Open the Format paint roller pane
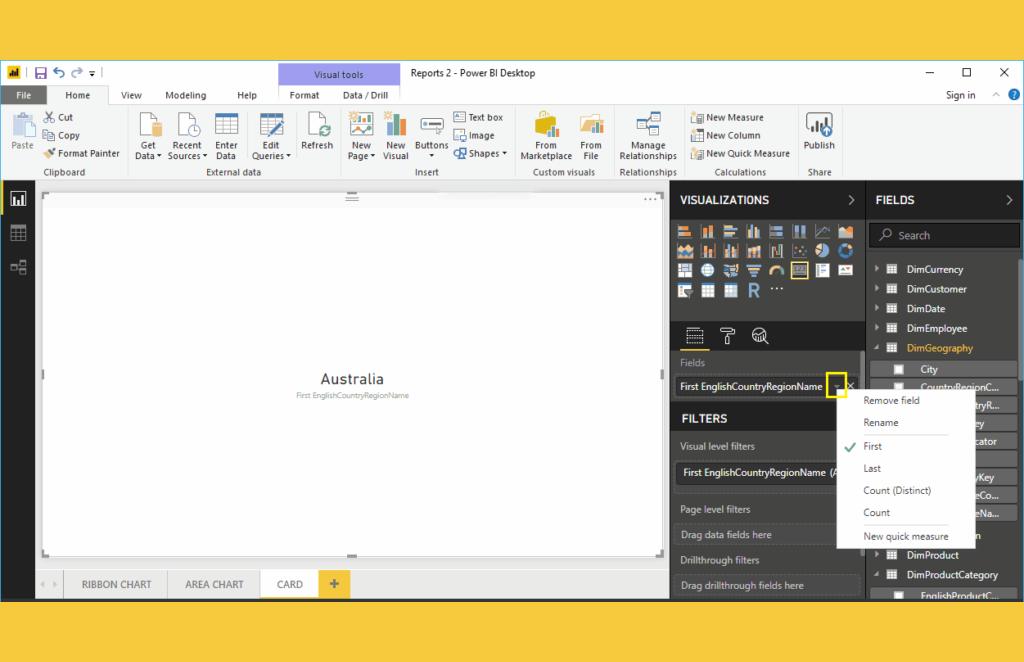 coord(727,336)
